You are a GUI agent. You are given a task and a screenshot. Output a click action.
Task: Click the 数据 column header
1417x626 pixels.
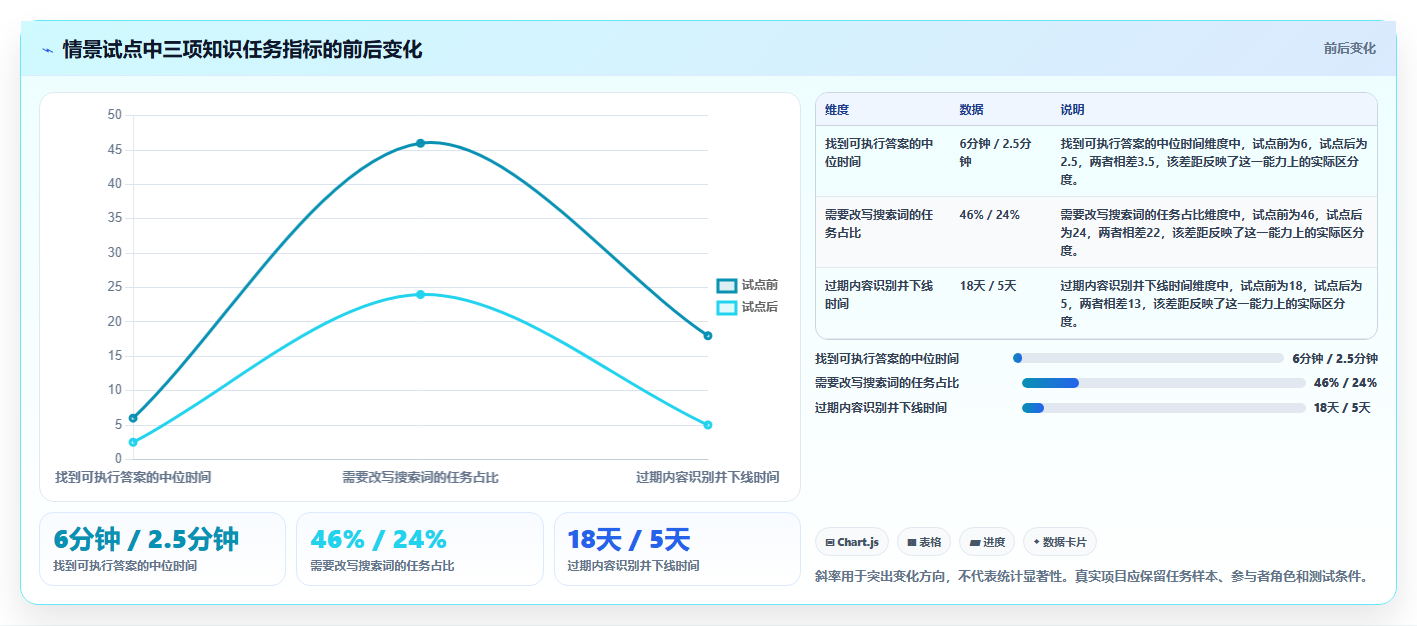tap(971, 110)
